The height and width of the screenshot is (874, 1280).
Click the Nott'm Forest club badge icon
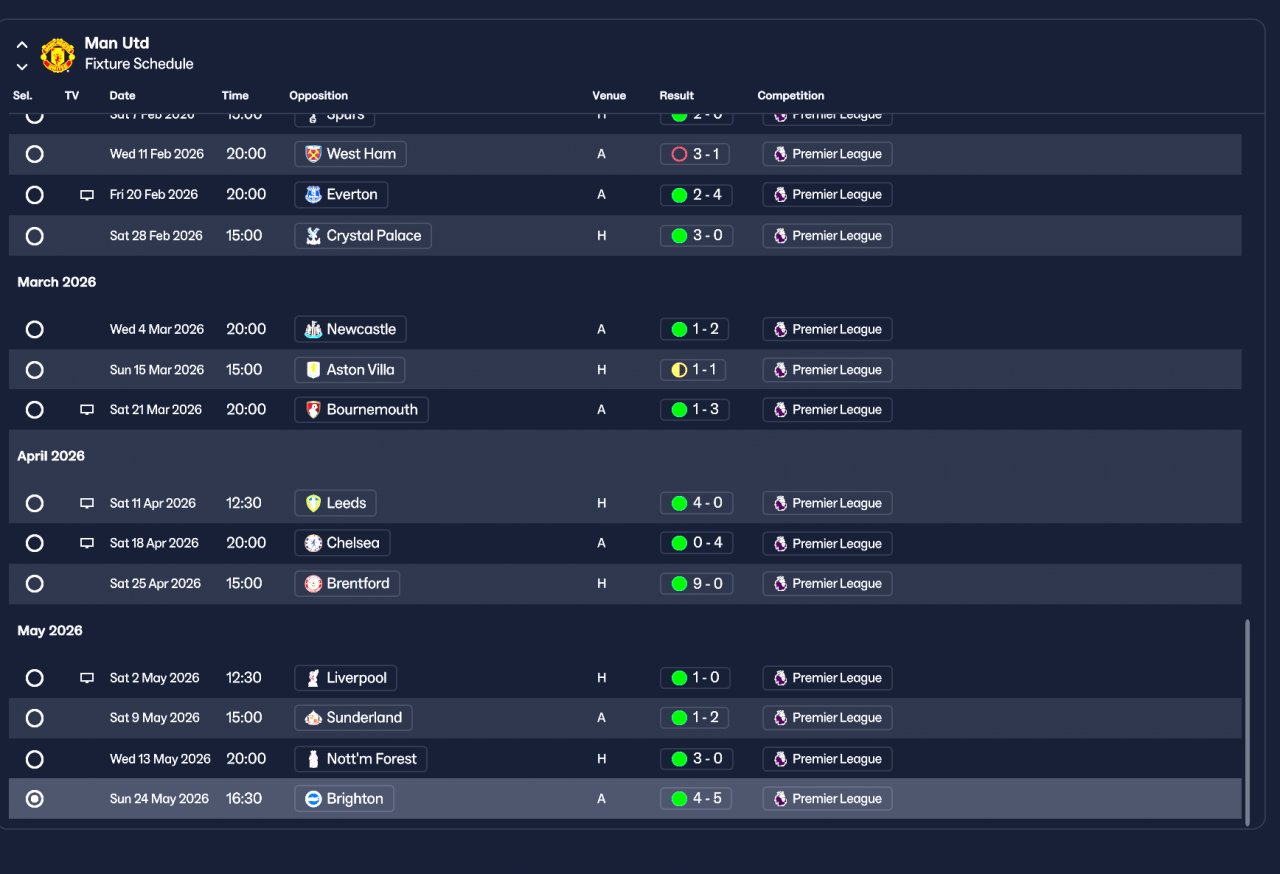313,759
